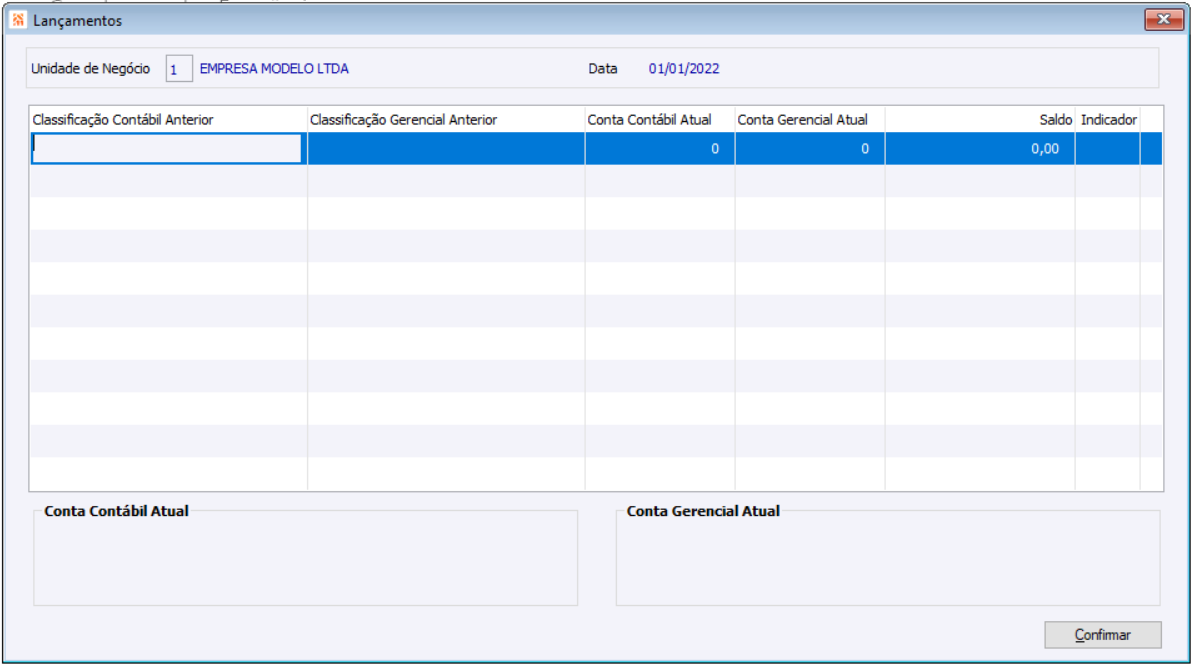The height and width of the screenshot is (668, 1194).
Task: Click the EMPRESA MODELO LTDA company name
Action: coord(274,69)
